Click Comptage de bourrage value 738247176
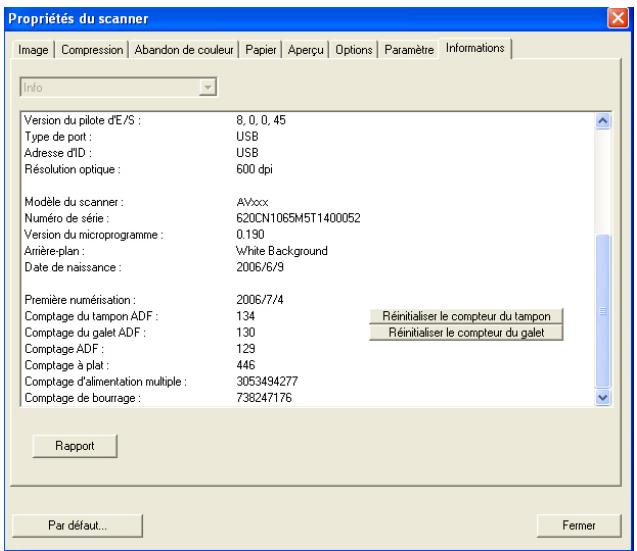637x551 pixels. (x=264, y=397)
